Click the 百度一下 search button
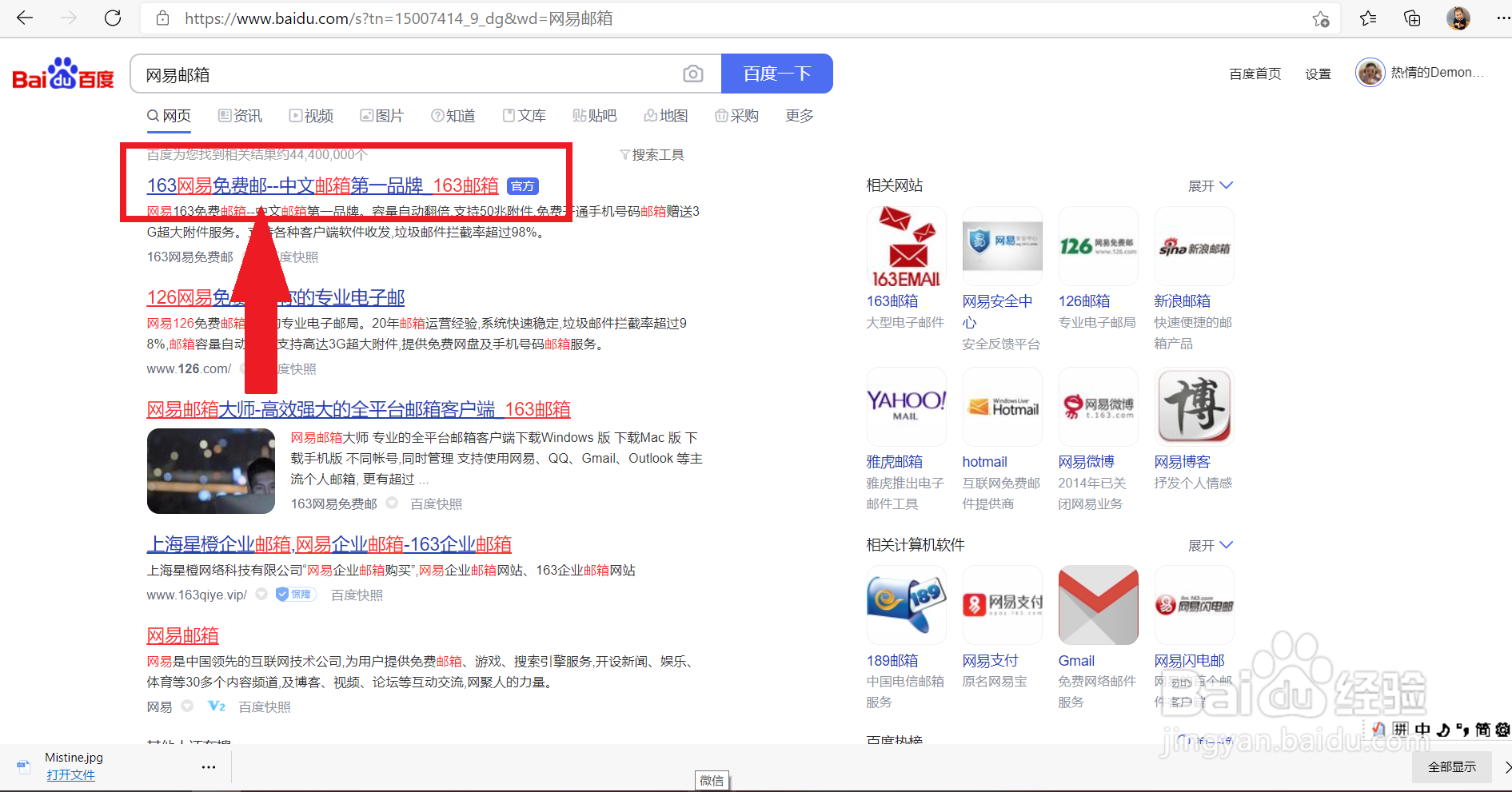Image resolution: width=1512 pixels, height=792 pixels. 777,74
